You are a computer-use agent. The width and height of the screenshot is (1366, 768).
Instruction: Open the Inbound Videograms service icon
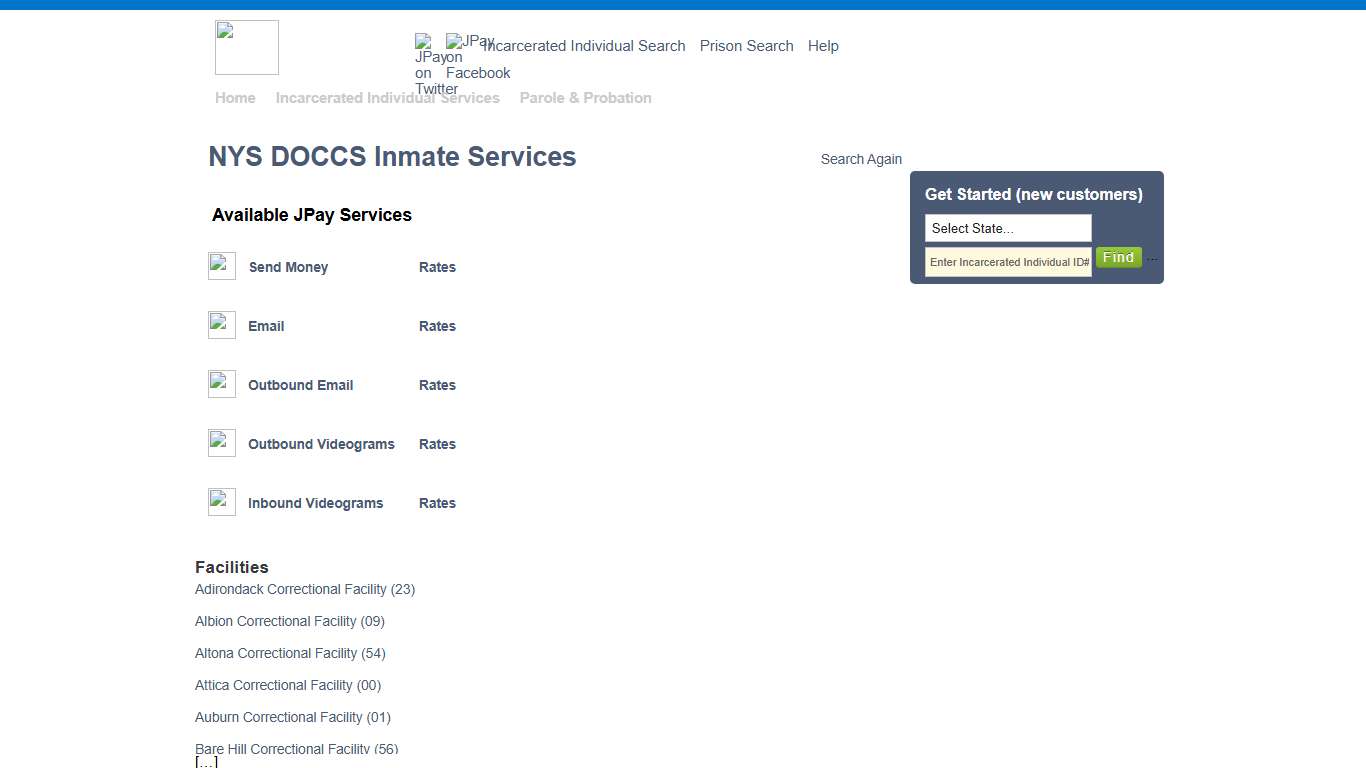221,501
